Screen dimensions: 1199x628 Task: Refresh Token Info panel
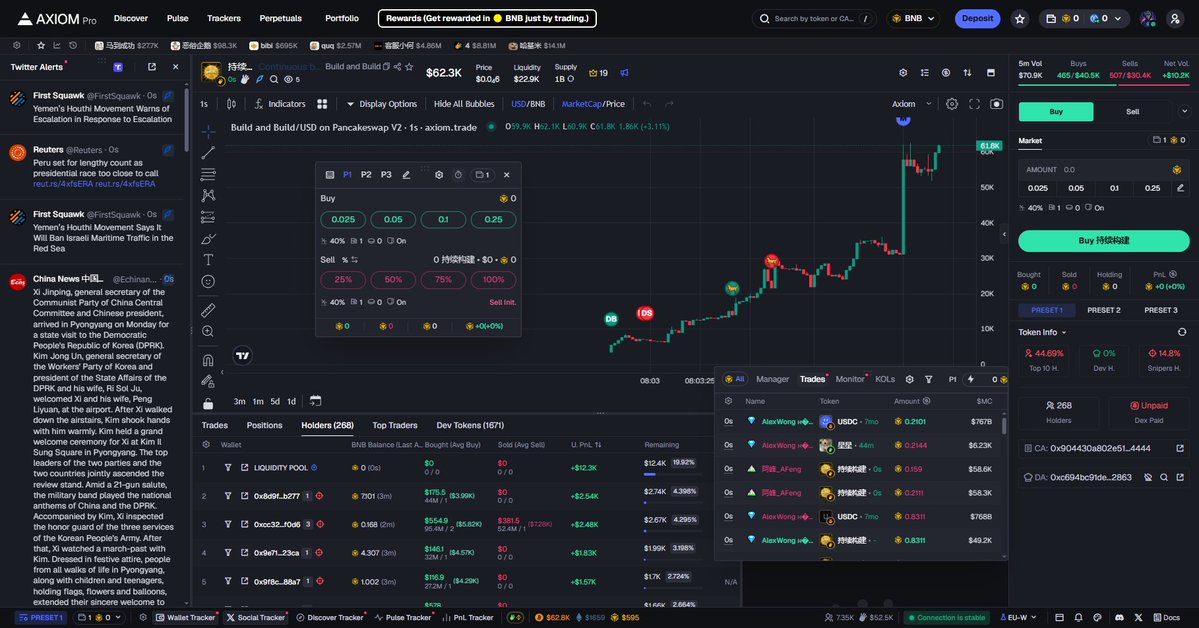coord(1181,332)
